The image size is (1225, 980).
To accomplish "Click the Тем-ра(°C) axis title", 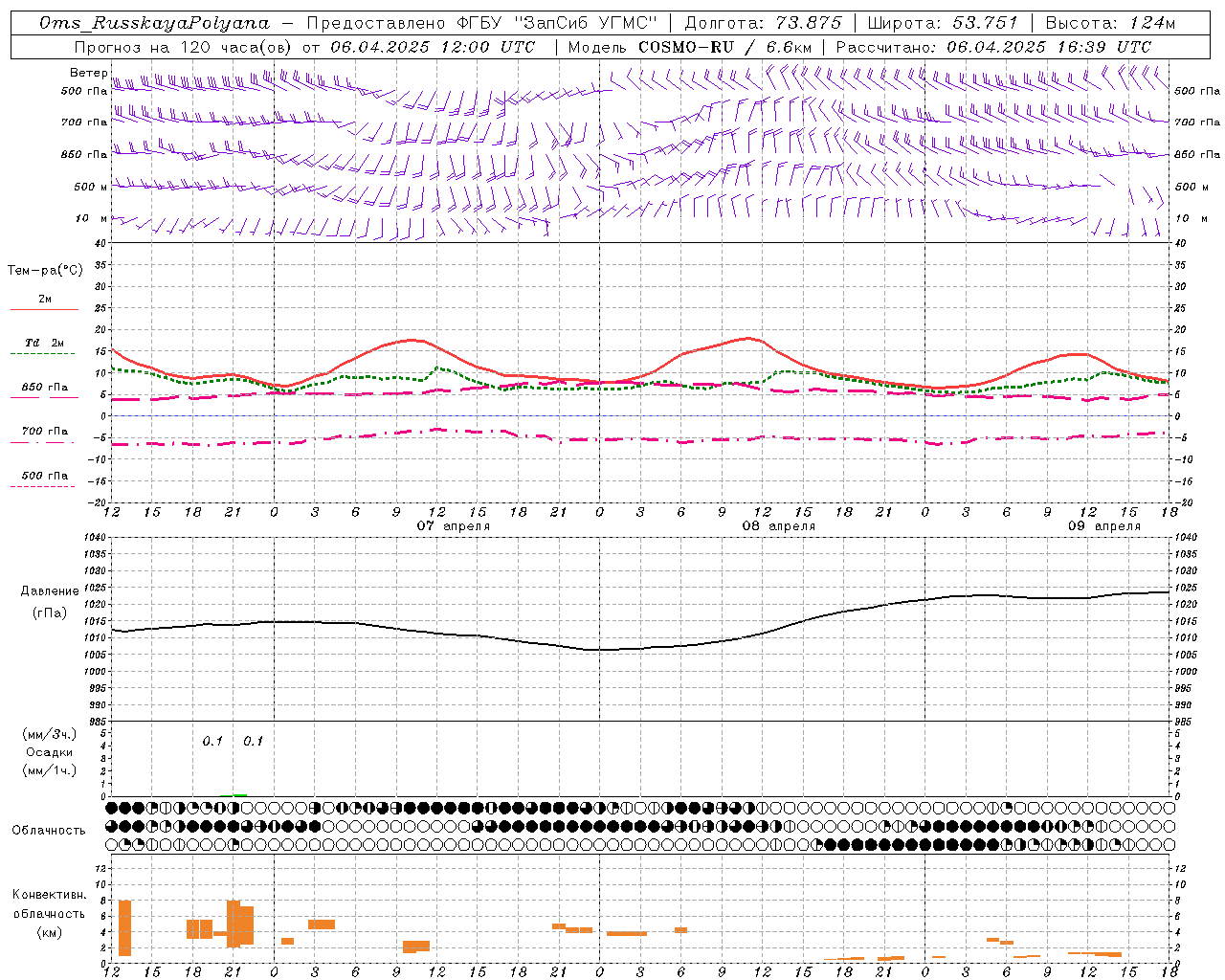I will [45, 271].
